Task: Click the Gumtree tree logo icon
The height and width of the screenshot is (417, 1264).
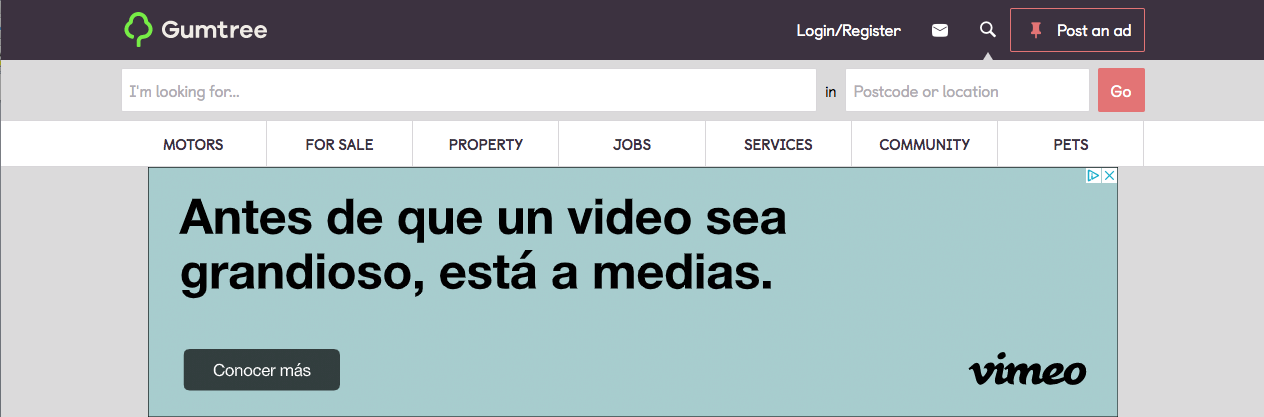Action: 139,30
